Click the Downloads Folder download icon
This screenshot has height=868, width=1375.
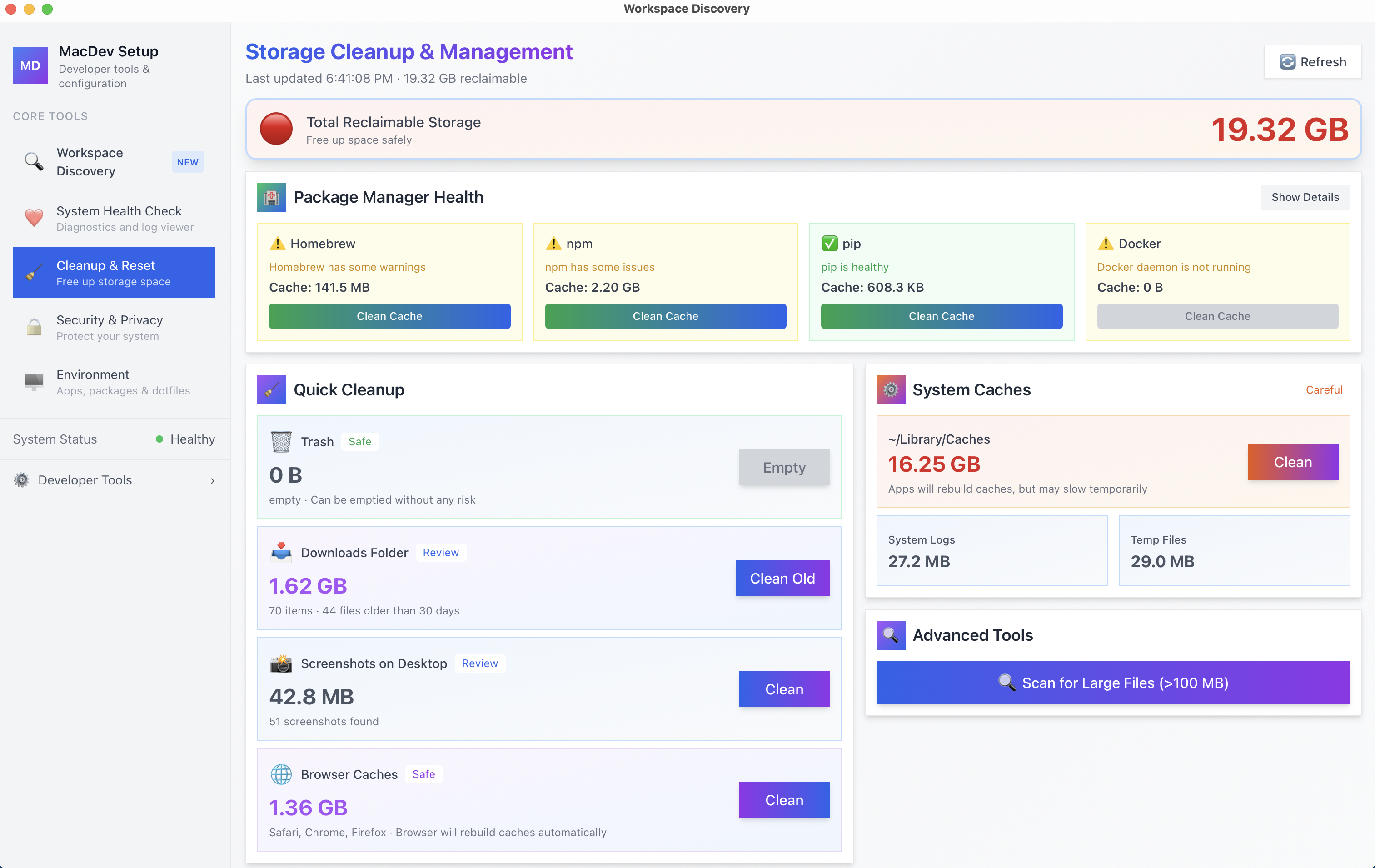click(x=281, y=552)
